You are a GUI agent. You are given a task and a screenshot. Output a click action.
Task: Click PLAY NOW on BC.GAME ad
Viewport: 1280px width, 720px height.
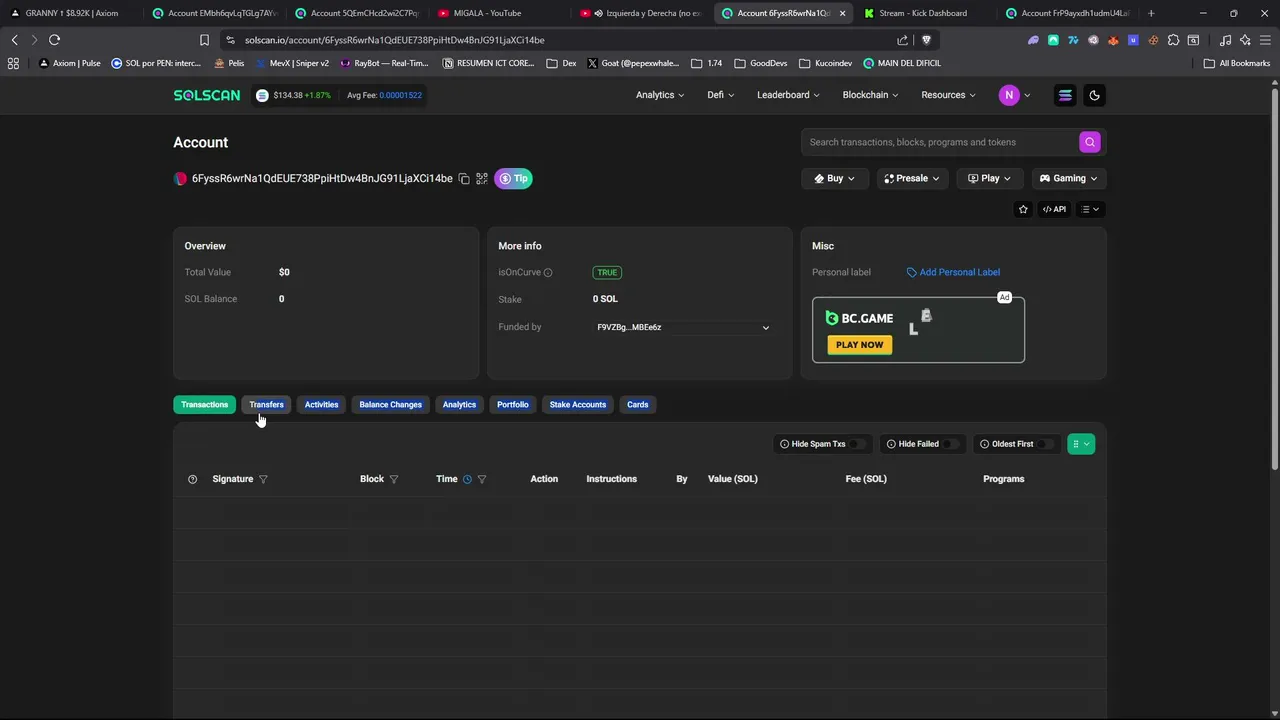tap(859, 345)
